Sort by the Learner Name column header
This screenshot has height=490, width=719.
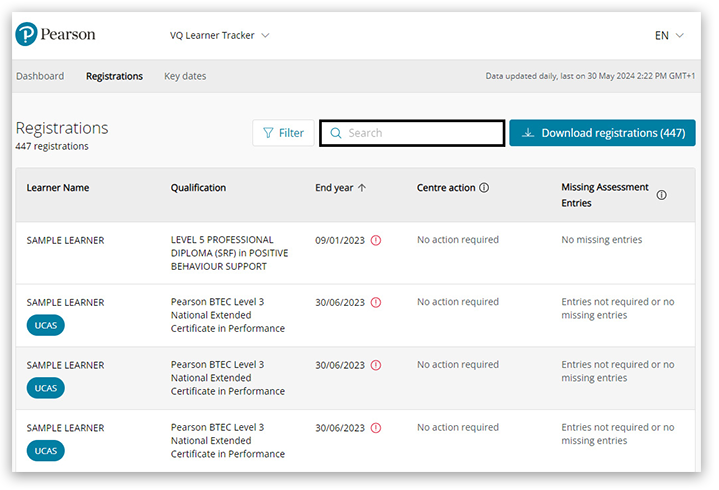(x=58, y=188)
